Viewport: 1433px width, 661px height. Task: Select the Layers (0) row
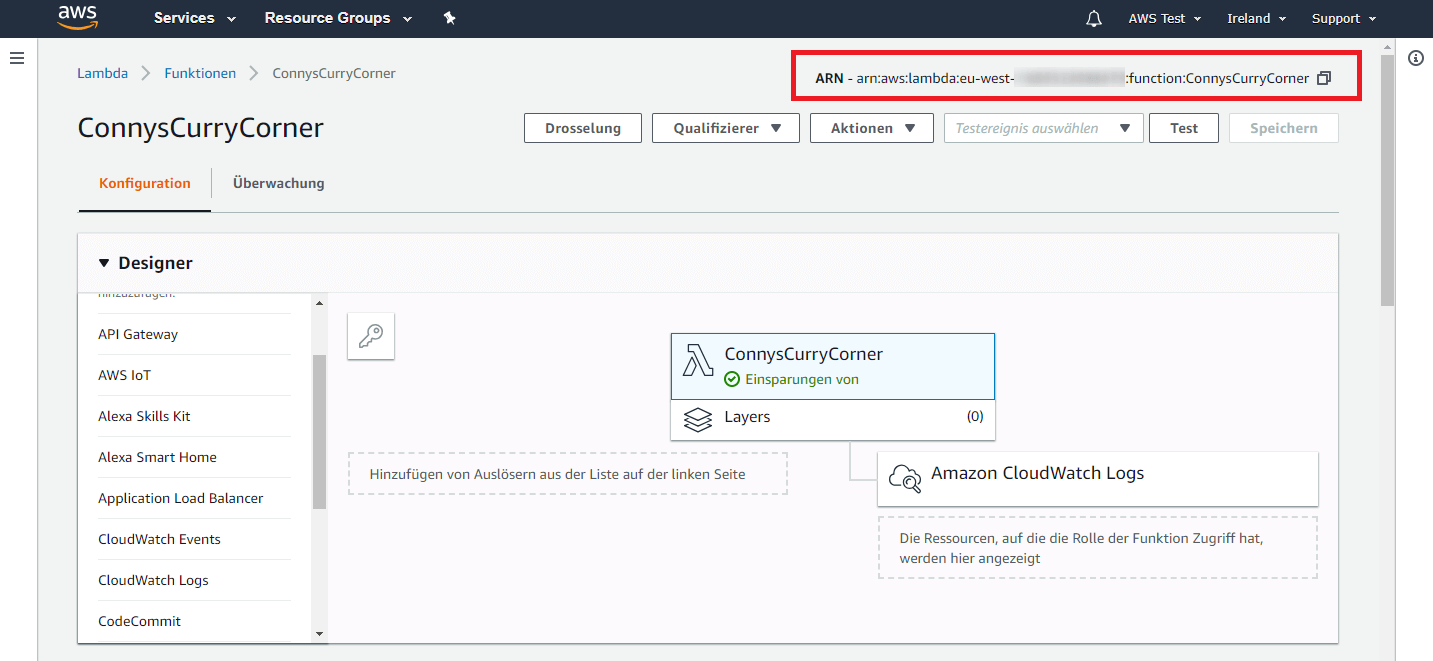pyautogui.click(x=833, y=419)
